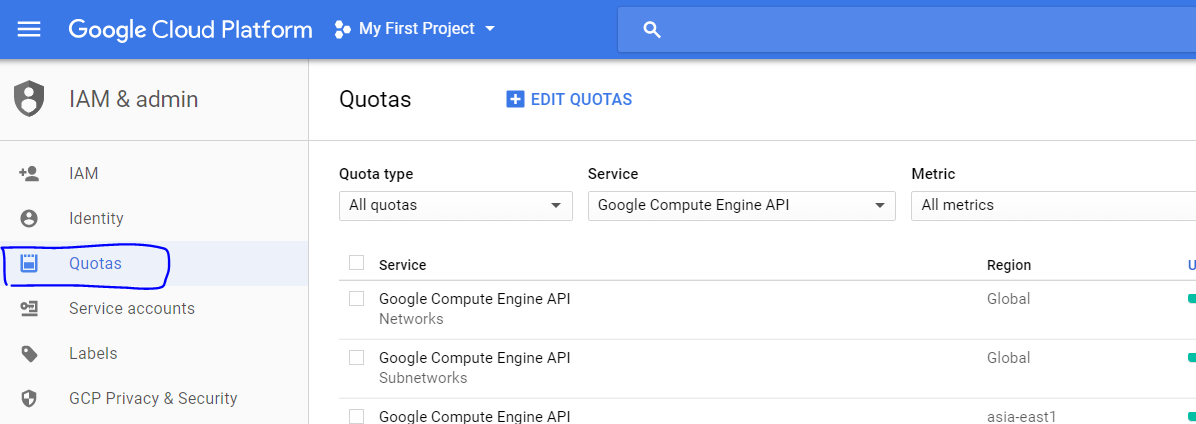1196x424 pixels.
Task: Click the project hexagon icon beside My First Project
Action: coord(342,29)
